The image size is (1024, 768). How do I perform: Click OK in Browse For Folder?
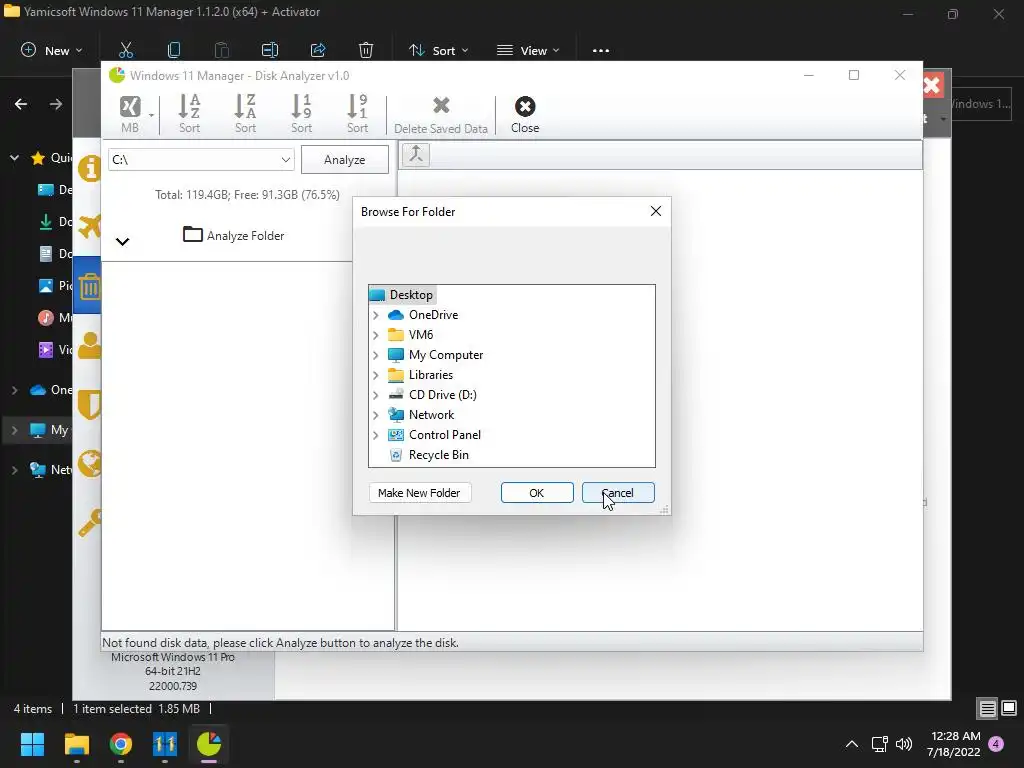[x=537, y=492]
